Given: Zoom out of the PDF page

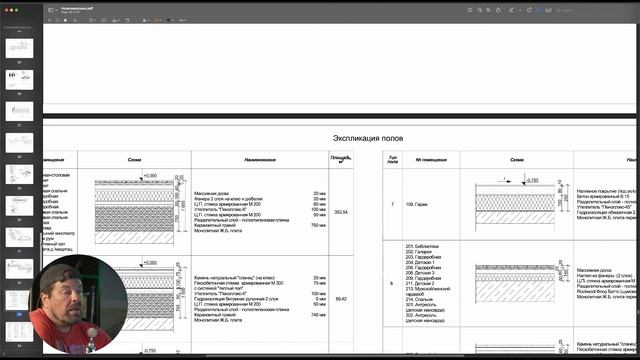Looking at the screenshot, I should click(480, 10).
